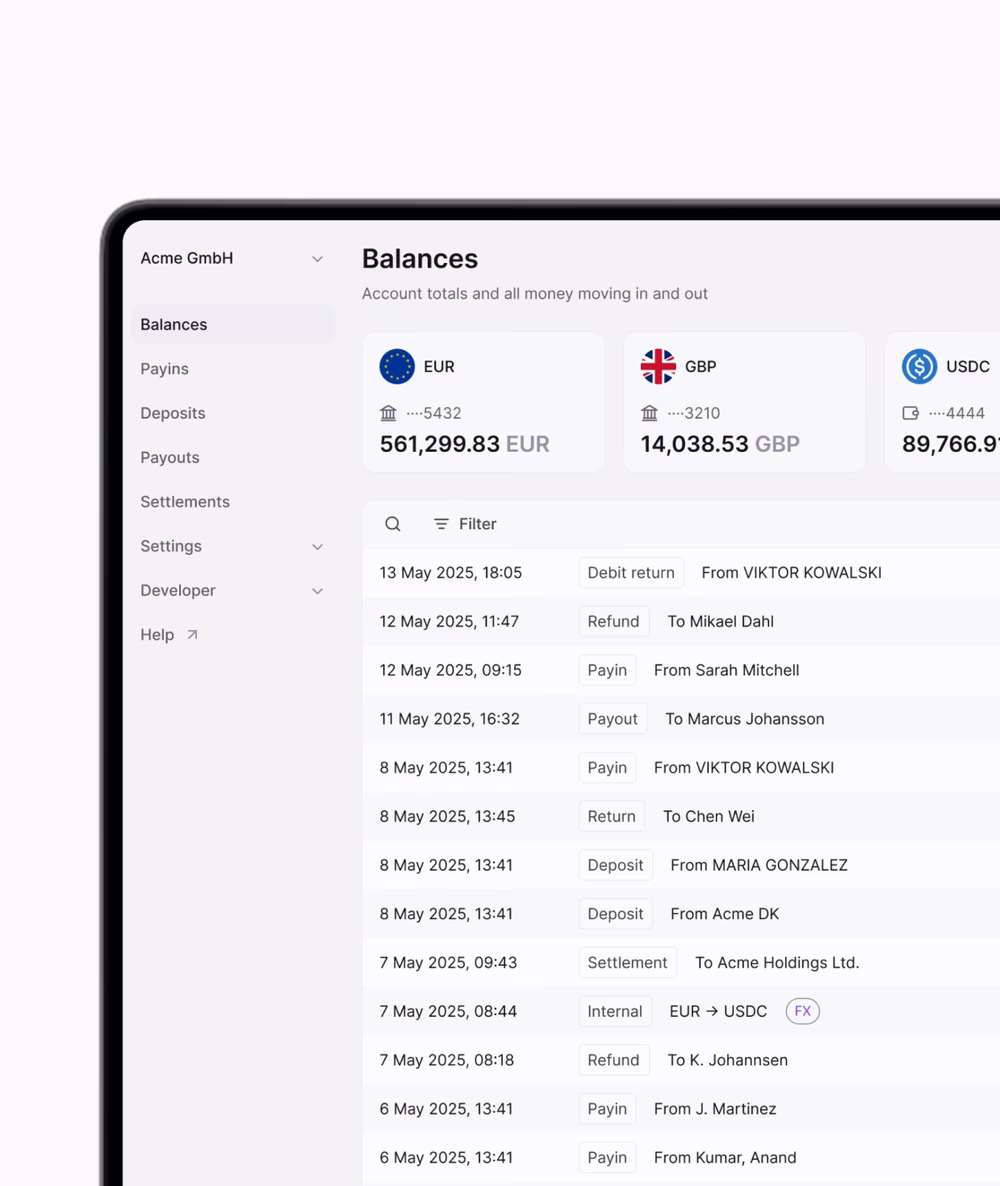
Task: Click the search magnifier icon
Action: 393,524
